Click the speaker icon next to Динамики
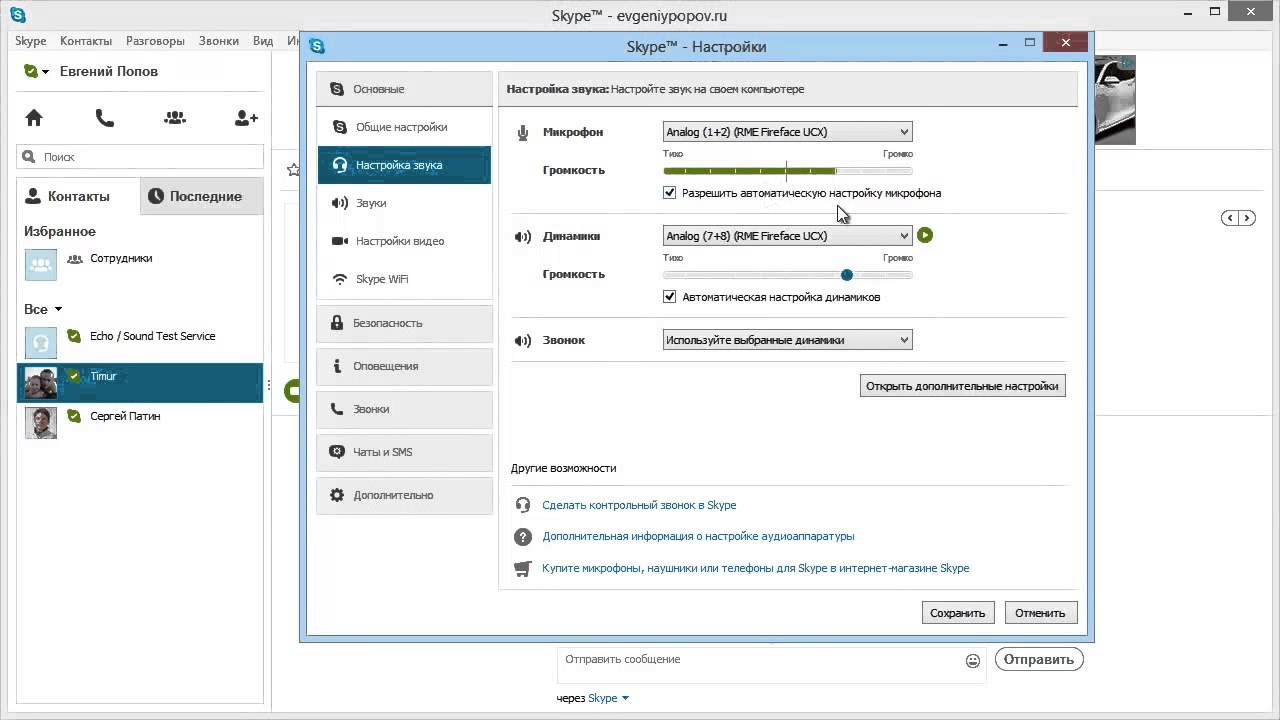This screenshot has width=1280, height=720. (522, 237)
